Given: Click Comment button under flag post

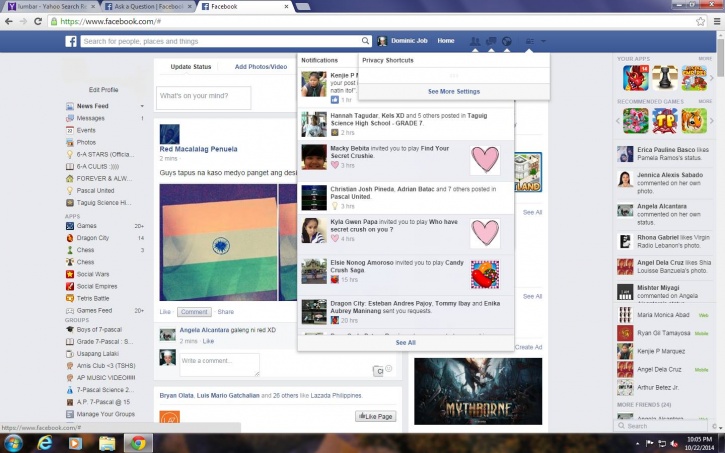Looking at the screenshot, I should click(x=194, y=312).
